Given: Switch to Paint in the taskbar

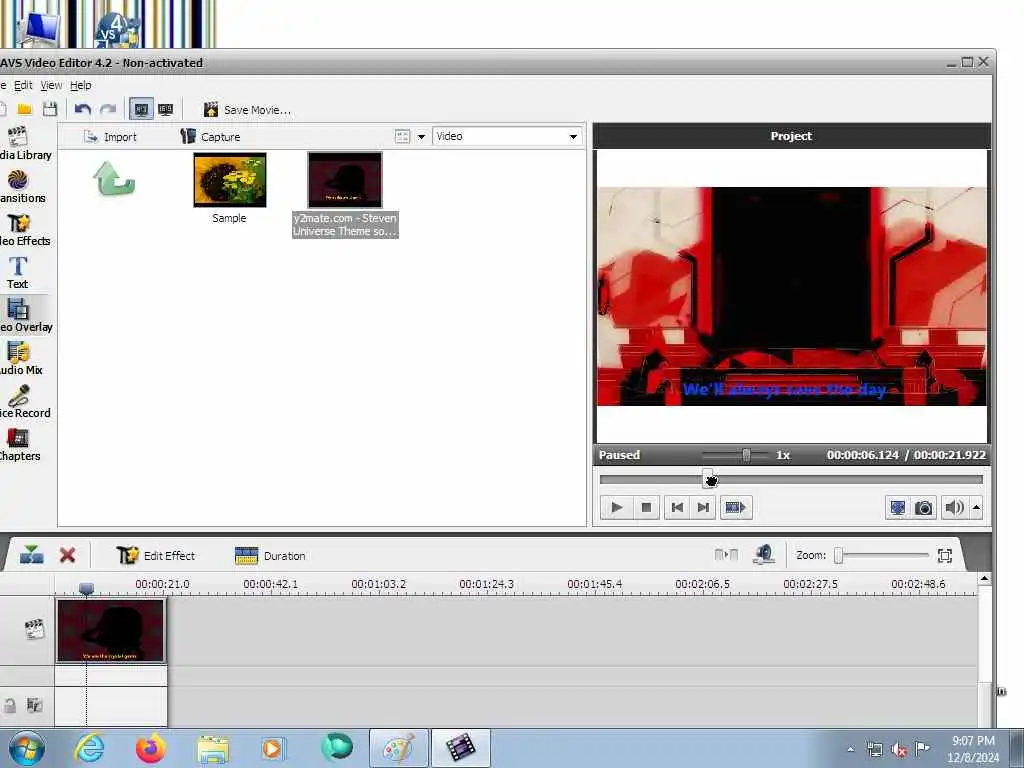Looking at the screenshot, I should tap(398, 748).
